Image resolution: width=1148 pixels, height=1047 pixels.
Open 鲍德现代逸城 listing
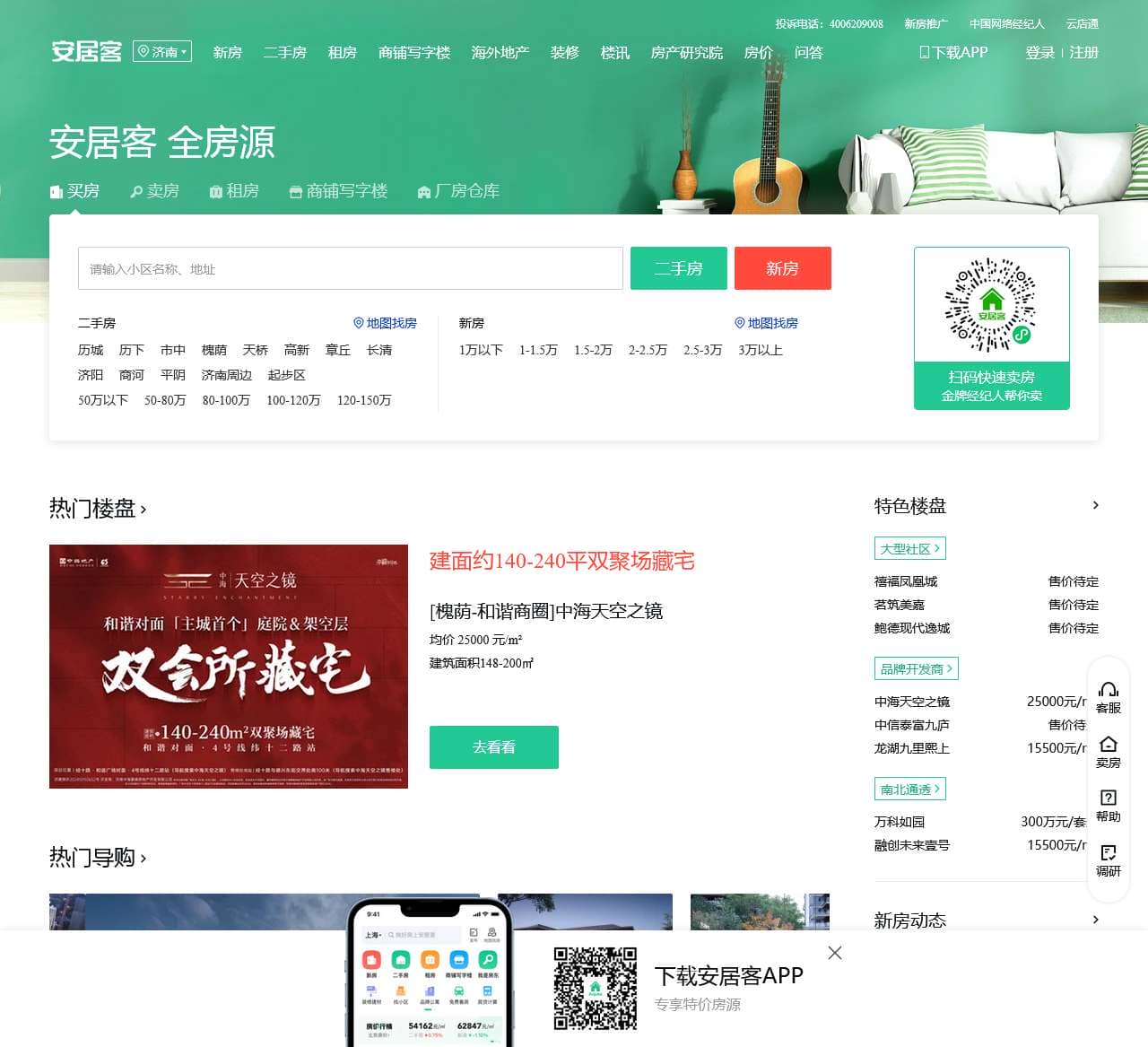pyautogui.click(x=912, y=628)
